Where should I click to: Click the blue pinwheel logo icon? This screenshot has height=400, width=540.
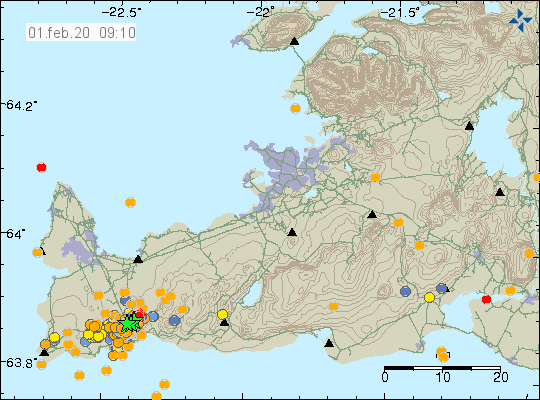coord(520,20)
